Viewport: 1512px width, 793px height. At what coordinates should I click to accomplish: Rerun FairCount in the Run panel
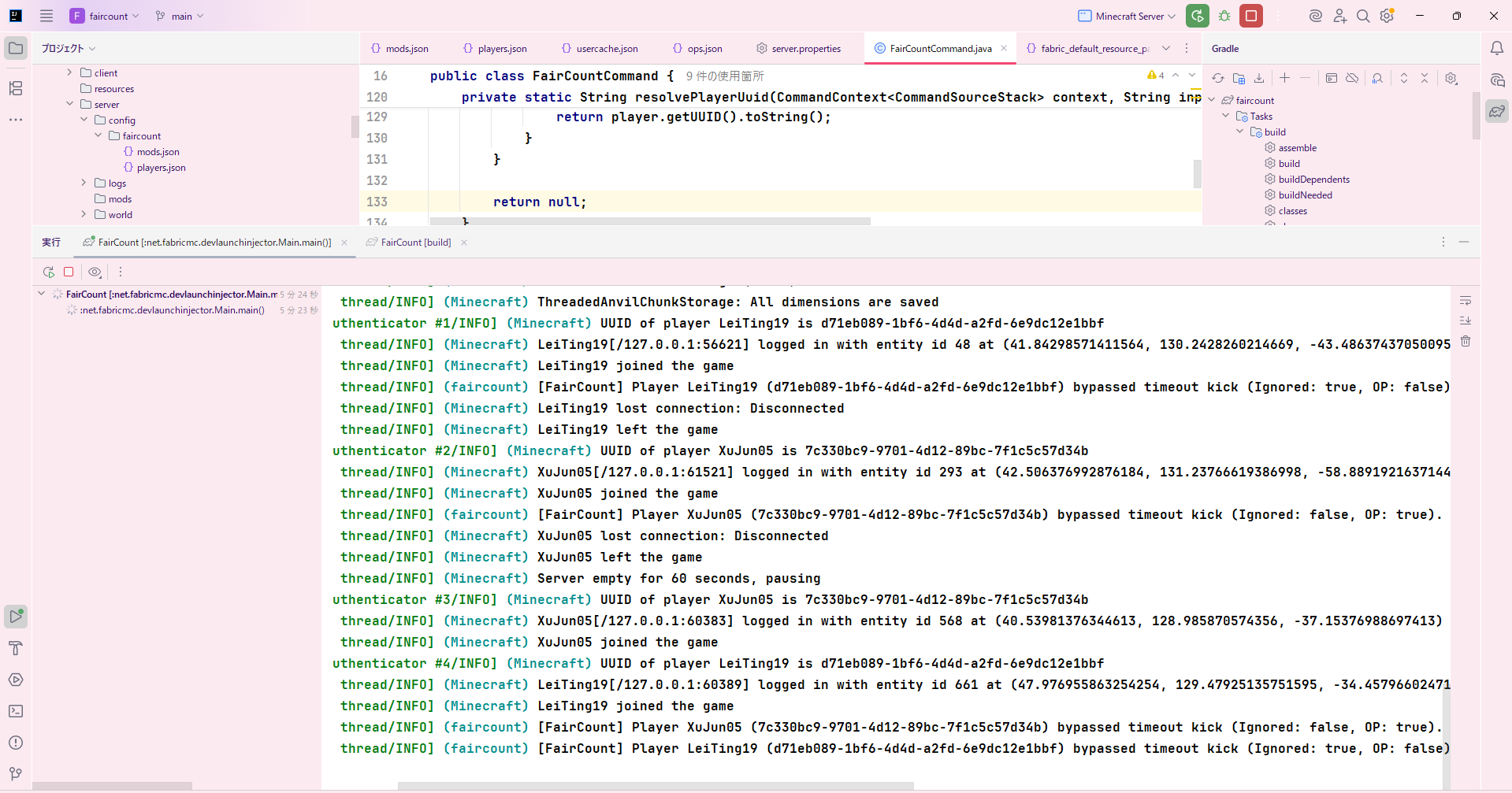click(49, 272)
